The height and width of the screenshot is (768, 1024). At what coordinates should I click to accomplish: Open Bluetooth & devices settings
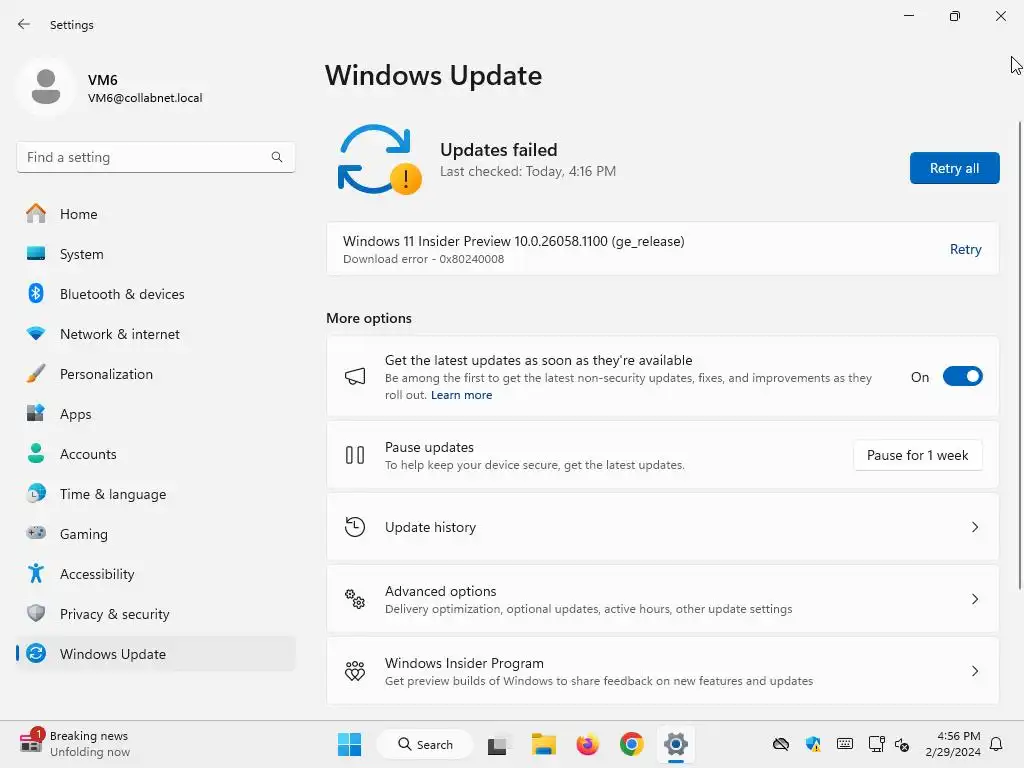tap(155, 294)
